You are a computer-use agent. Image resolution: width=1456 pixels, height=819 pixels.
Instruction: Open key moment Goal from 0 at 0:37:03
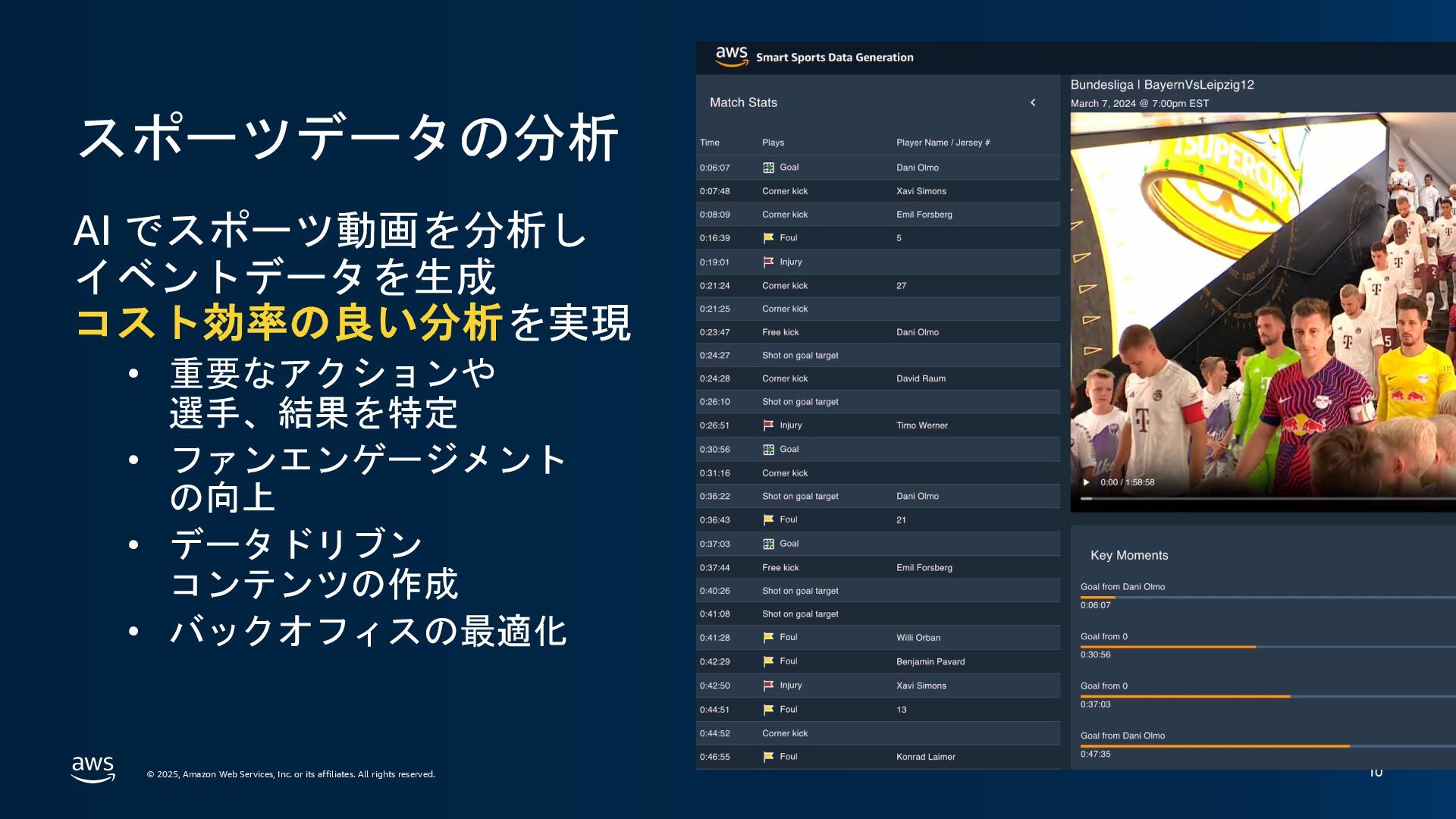tap(1103, 686)
